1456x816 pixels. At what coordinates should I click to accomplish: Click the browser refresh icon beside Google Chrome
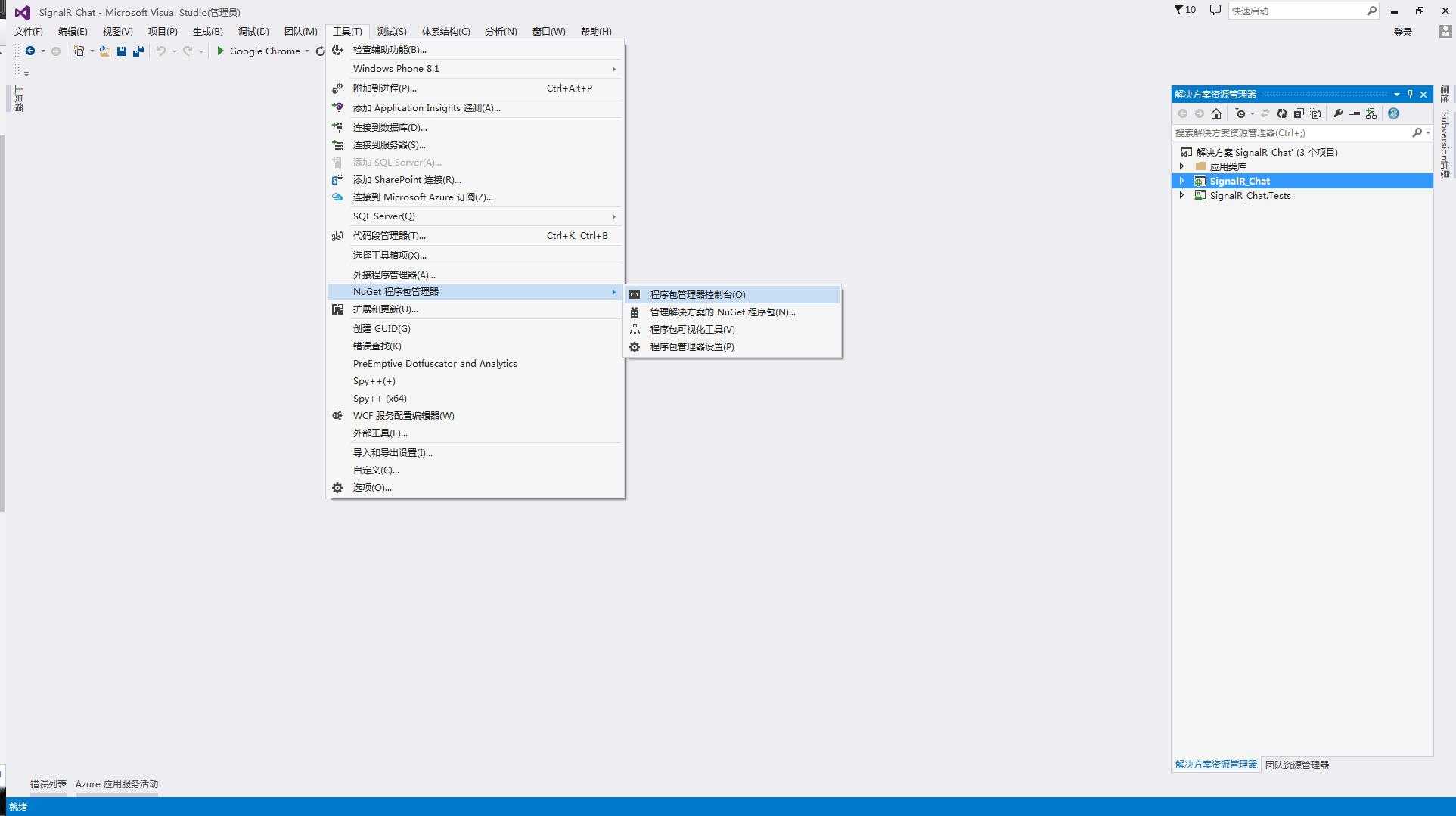320,51
